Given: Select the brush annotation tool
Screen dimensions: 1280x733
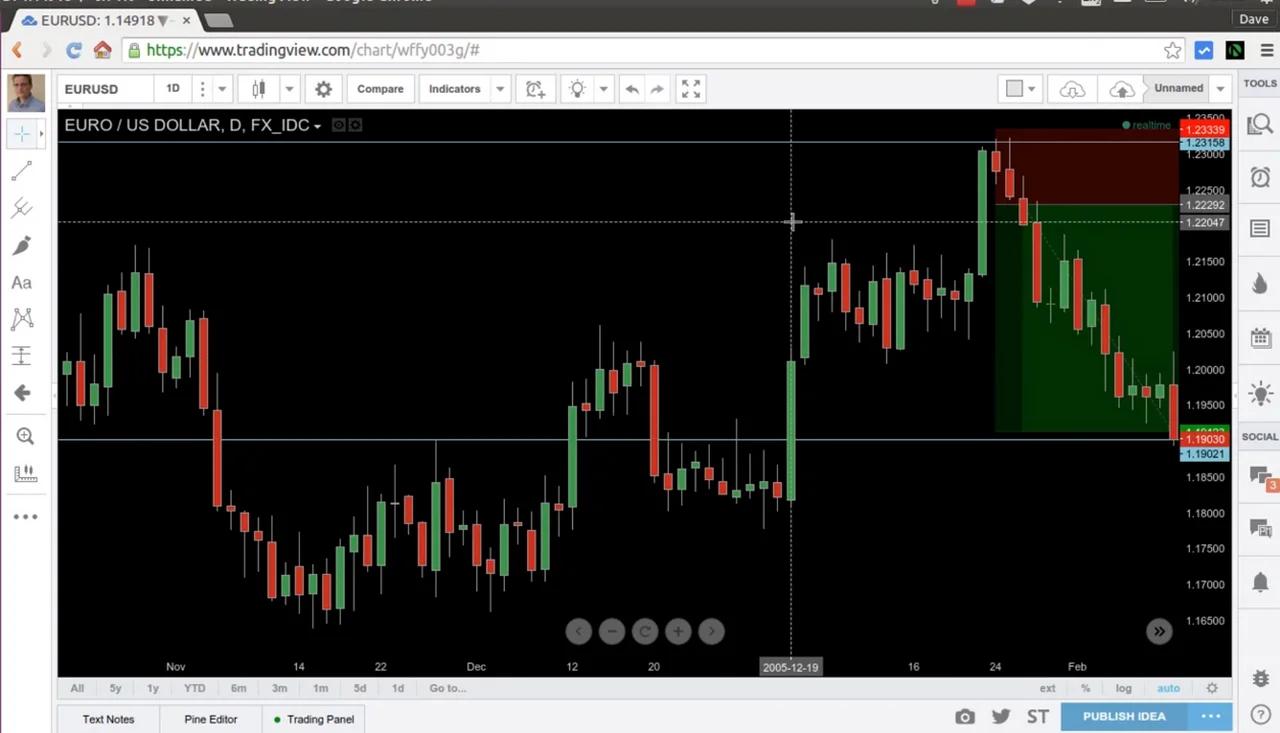Looking at the screenshot, I should (22, 245).
